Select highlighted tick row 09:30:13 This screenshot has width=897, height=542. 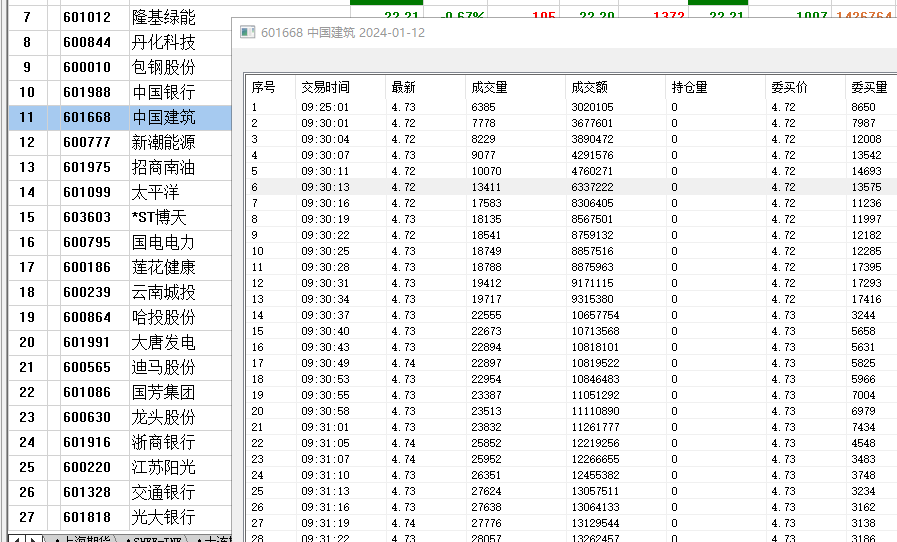pyautogui.click(x=572, y=187)
